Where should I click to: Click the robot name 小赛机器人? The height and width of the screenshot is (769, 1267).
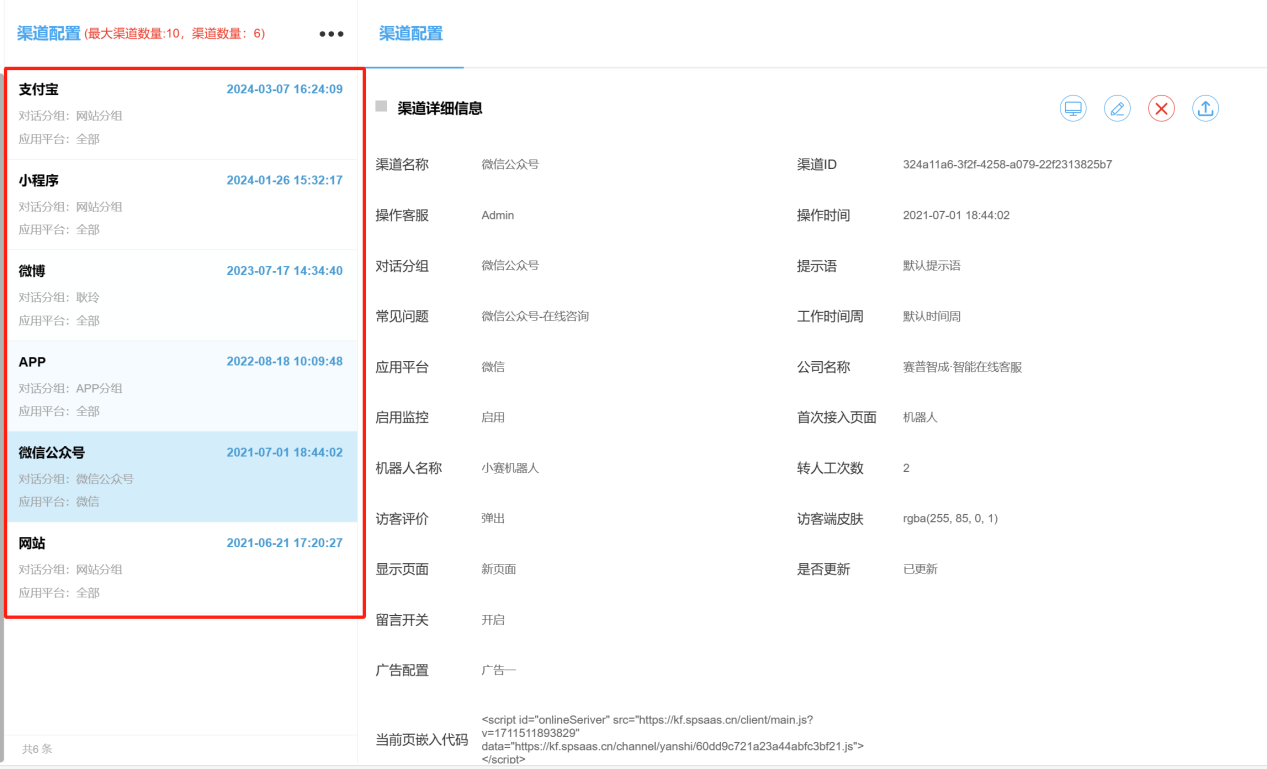point(510,468)
